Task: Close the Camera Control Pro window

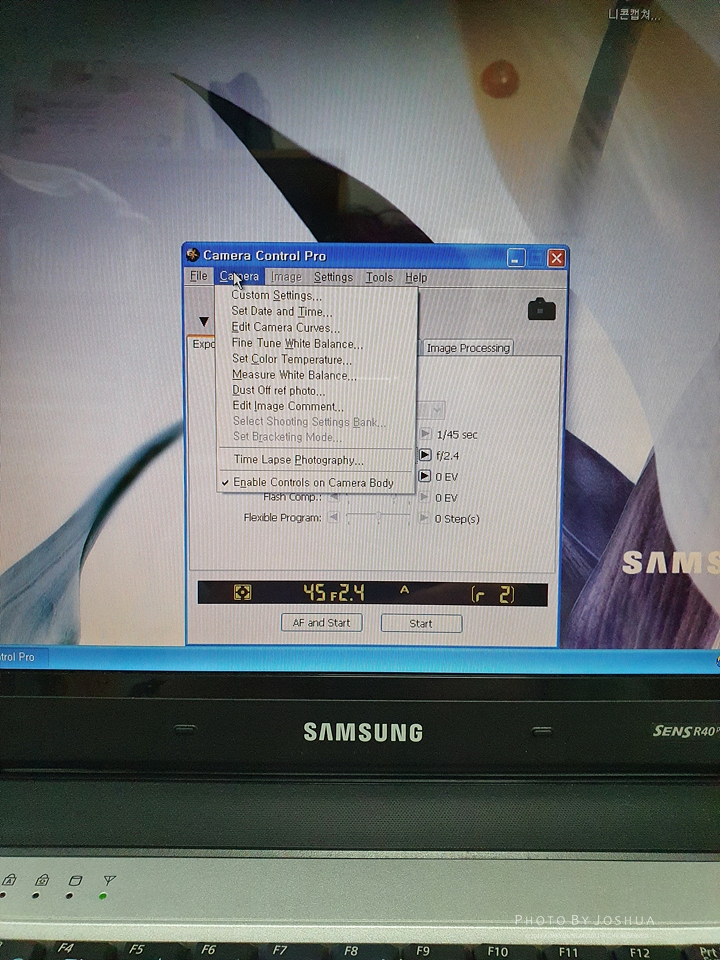Action: [556, 258]
